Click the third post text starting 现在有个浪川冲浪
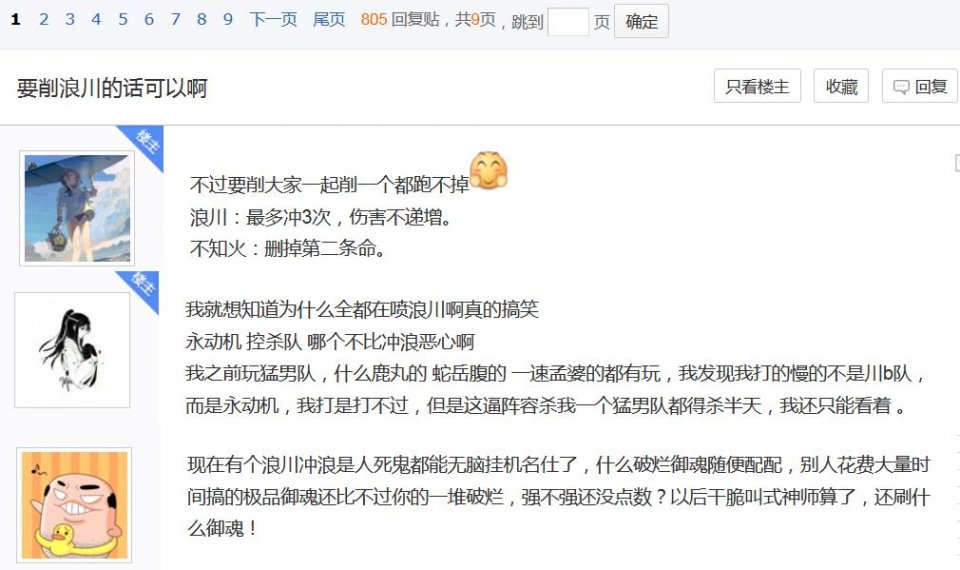 click(558, 497)
